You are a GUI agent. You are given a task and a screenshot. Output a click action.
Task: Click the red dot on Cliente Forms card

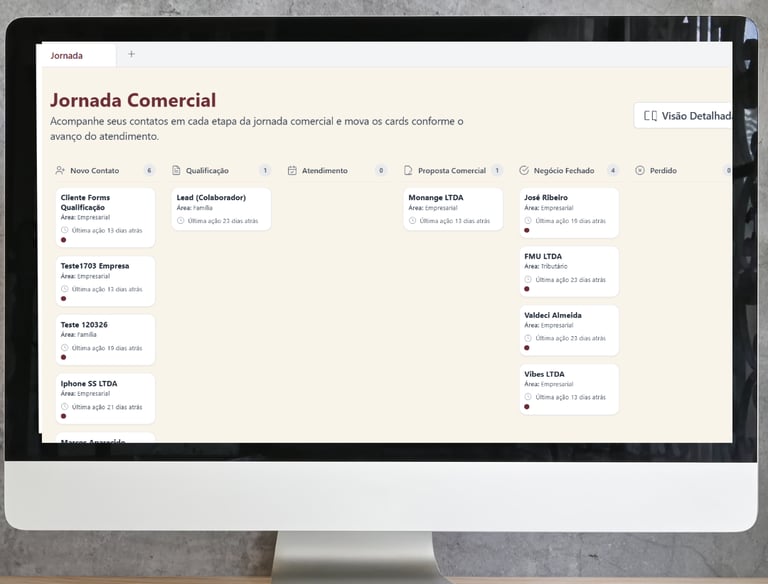[x=64, y=240]
